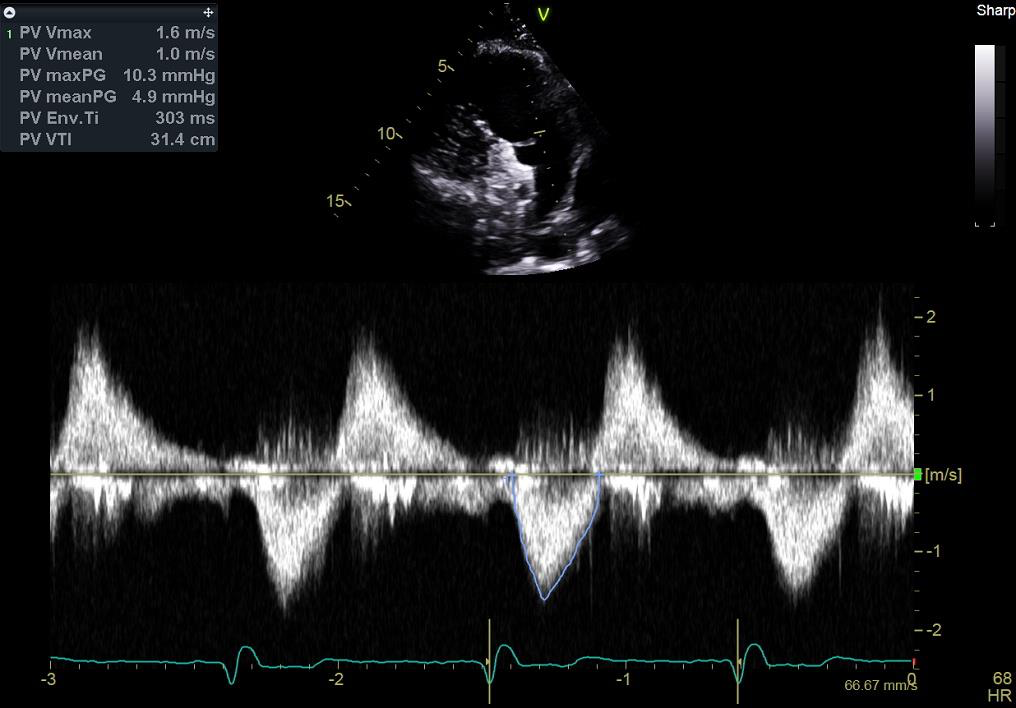This screenshot has width=1016, height=708.
Task: Click the red ECG marker at time zero
Action: point(913,662)
